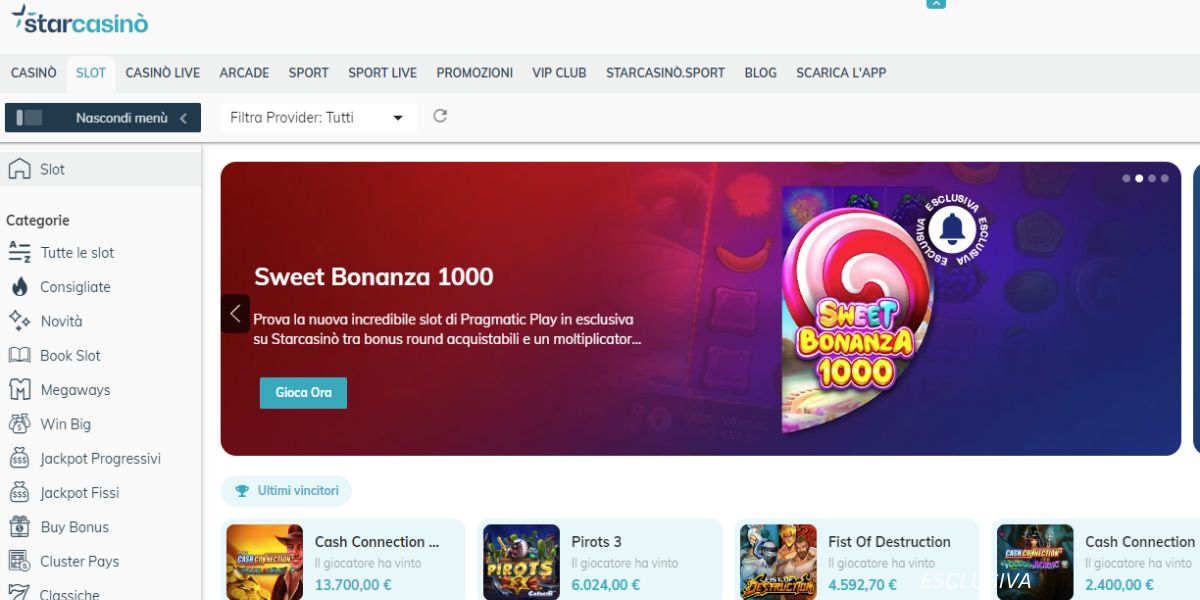Select the second carousel dot indicator

(x=1139, y=178)
